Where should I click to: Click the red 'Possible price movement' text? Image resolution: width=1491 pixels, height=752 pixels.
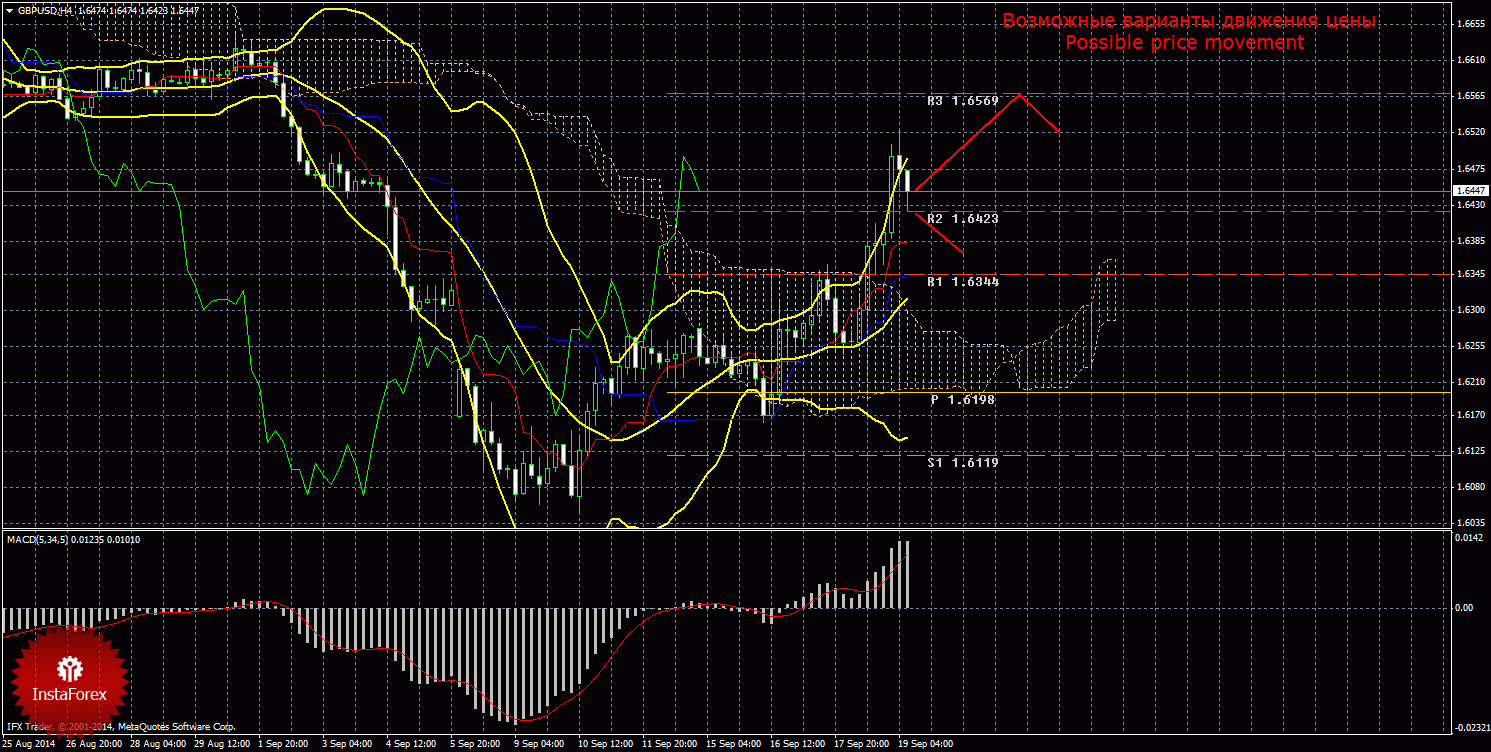click(x=1184, y=43)
